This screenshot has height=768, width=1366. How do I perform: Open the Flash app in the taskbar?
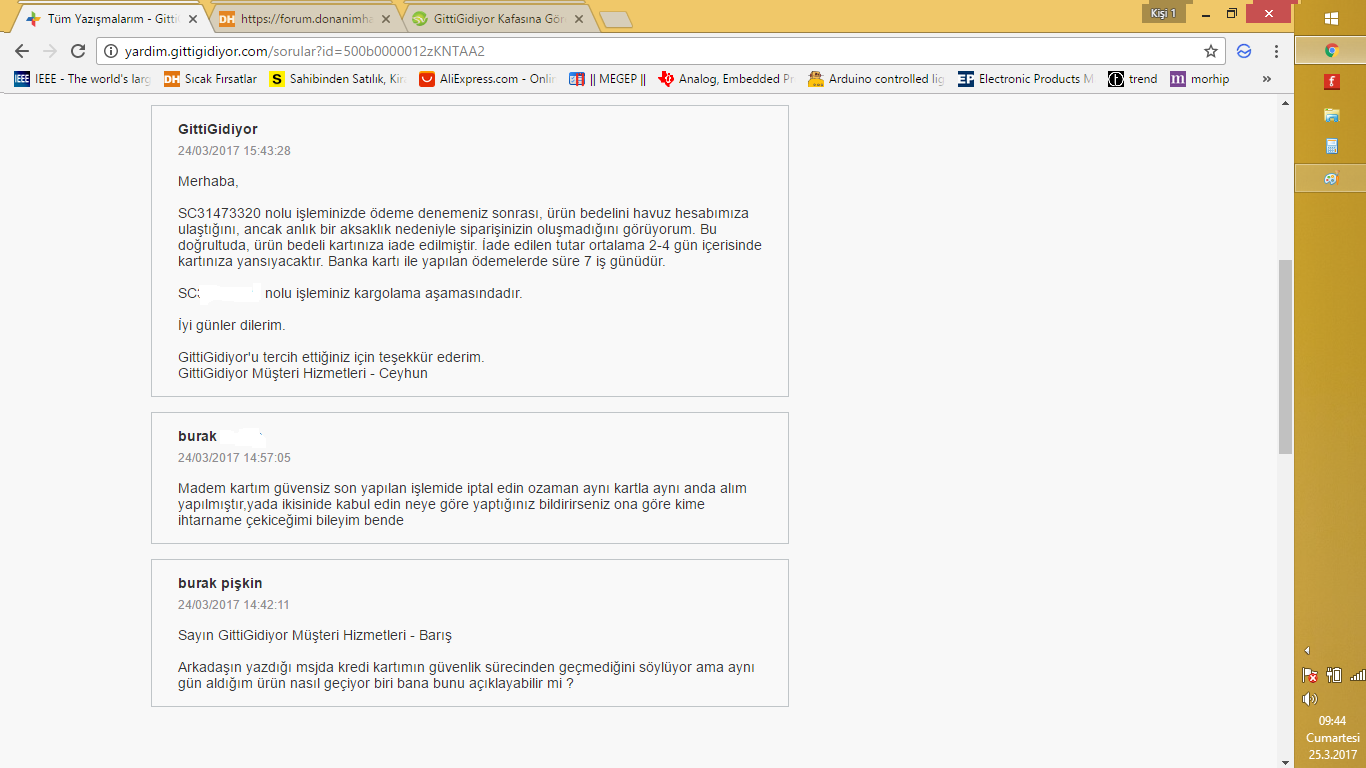pos(1331,82)
